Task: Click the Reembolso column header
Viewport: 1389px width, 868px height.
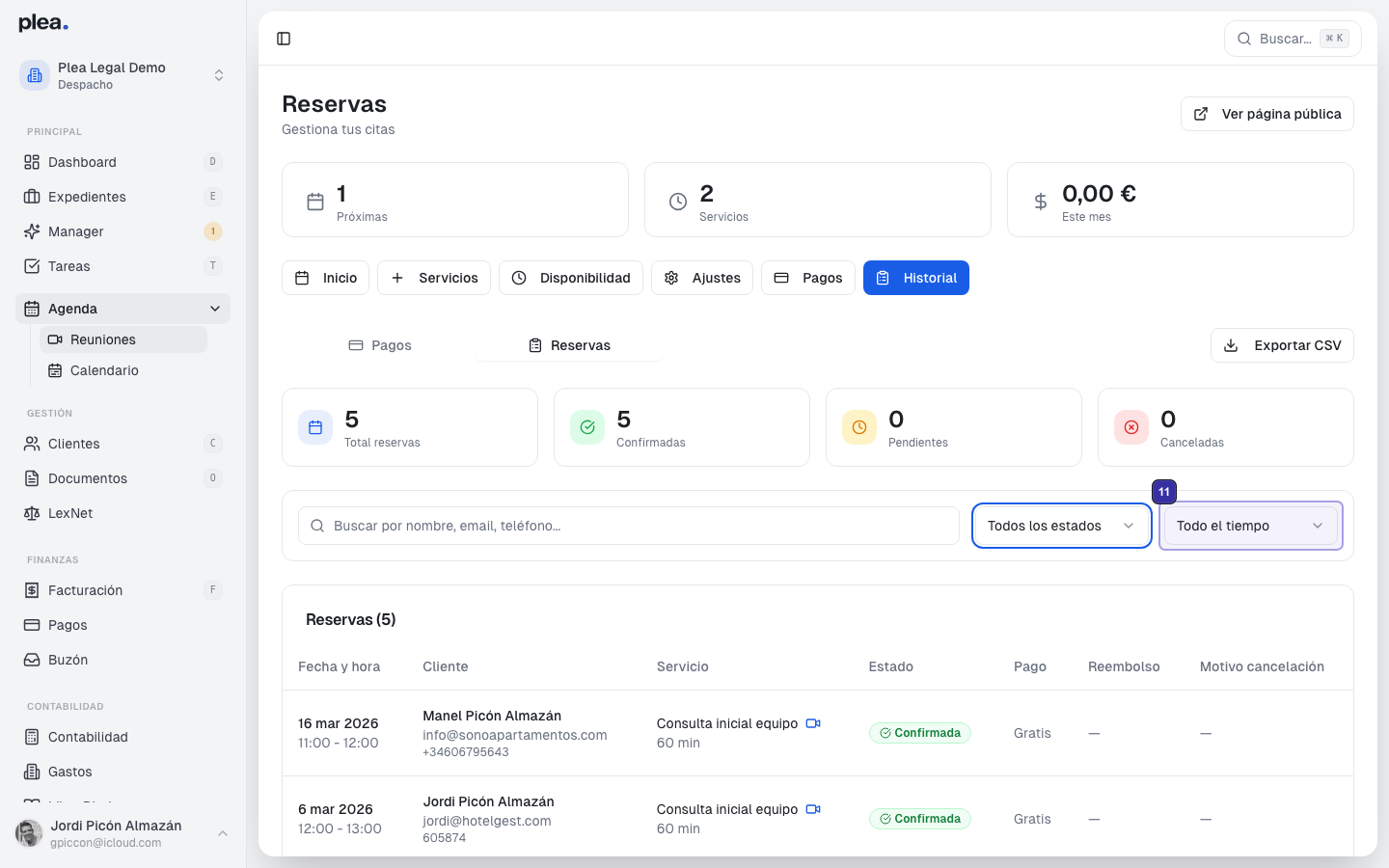Action: coord(1124,666)
